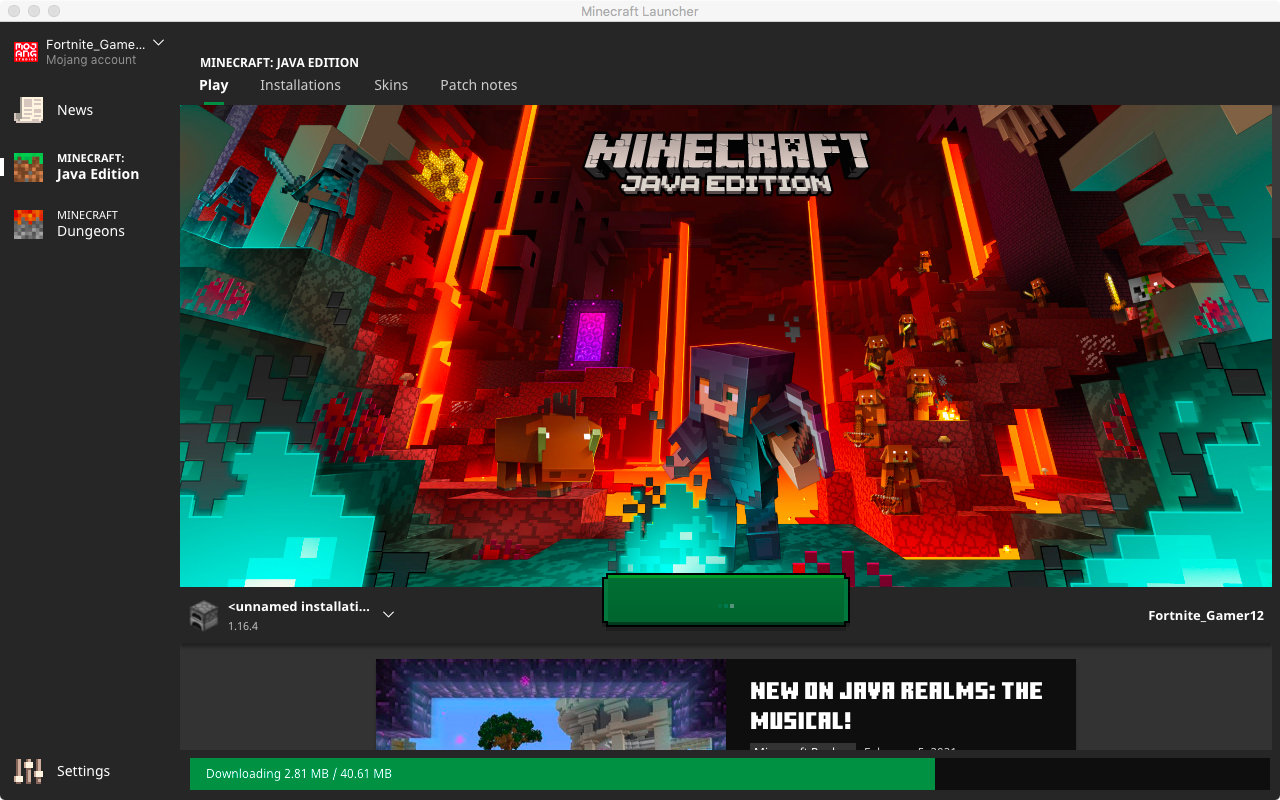Open Settings via the sliders icon
Screen dimensions: 1280x800
click(28, 771)
